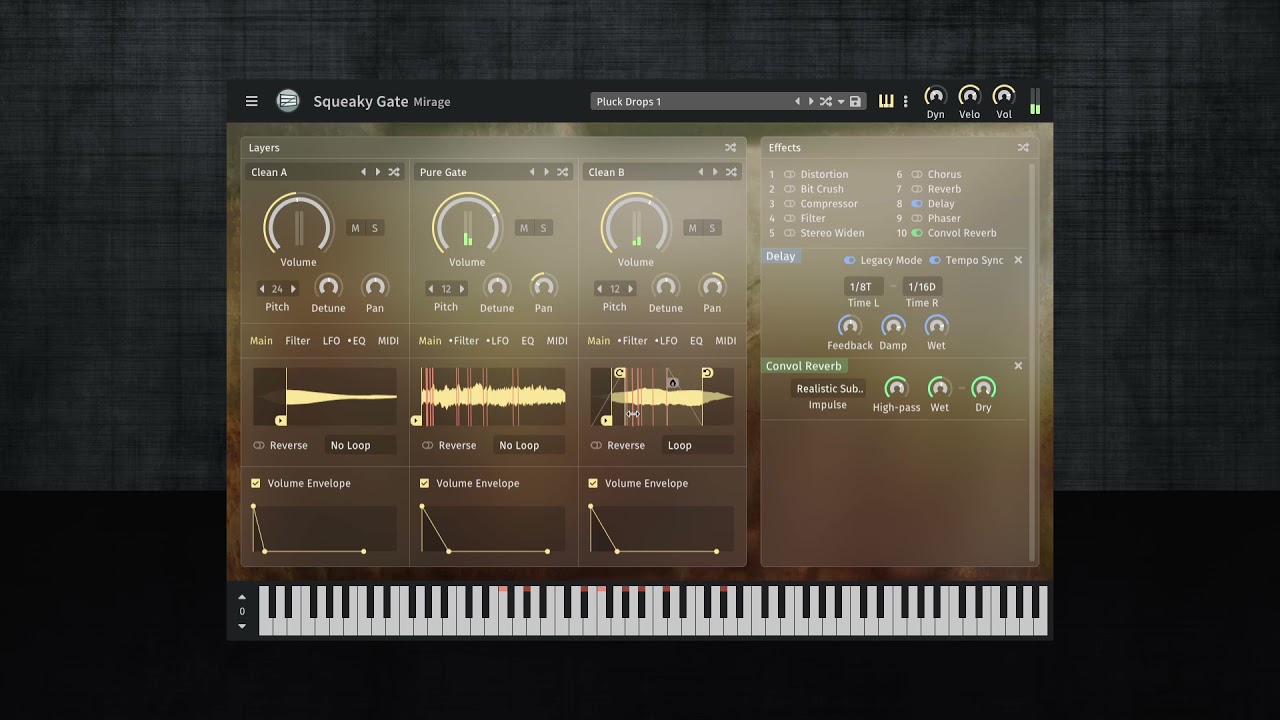
Task: Mute the Clean A layer
Action: pyautogui.click(x=355, y=228)
